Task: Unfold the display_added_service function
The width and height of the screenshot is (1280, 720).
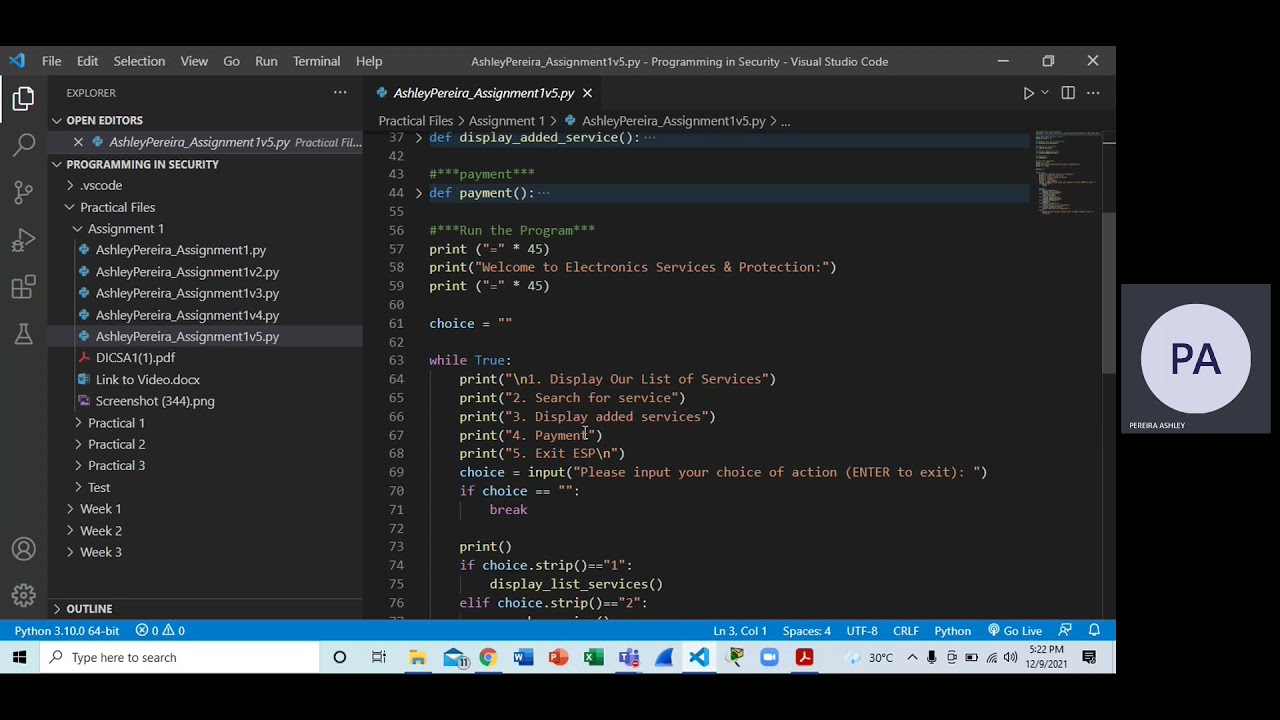Action: point(419,137)
